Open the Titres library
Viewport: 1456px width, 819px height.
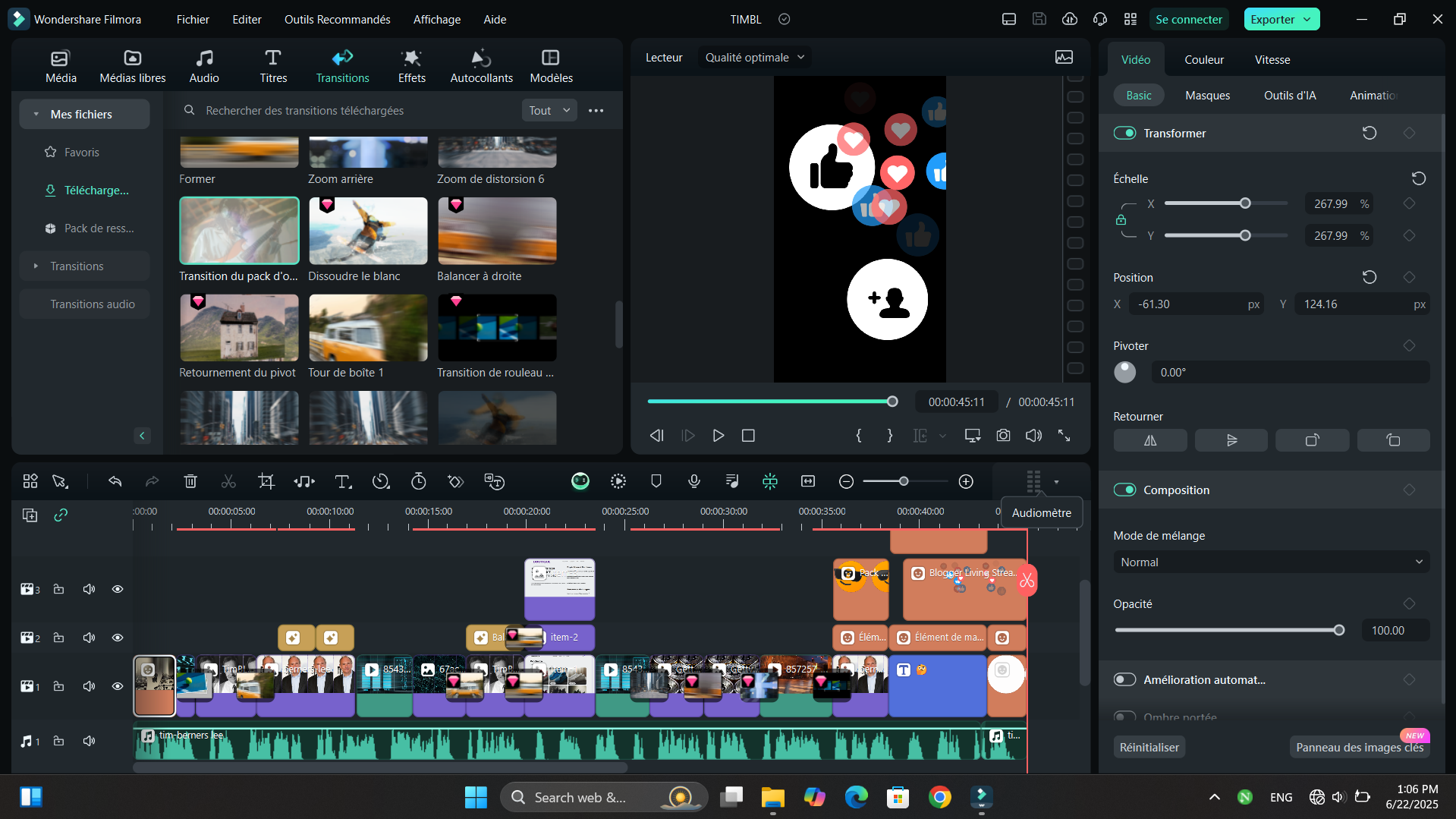pyautogui.click(x=273, y=67)
